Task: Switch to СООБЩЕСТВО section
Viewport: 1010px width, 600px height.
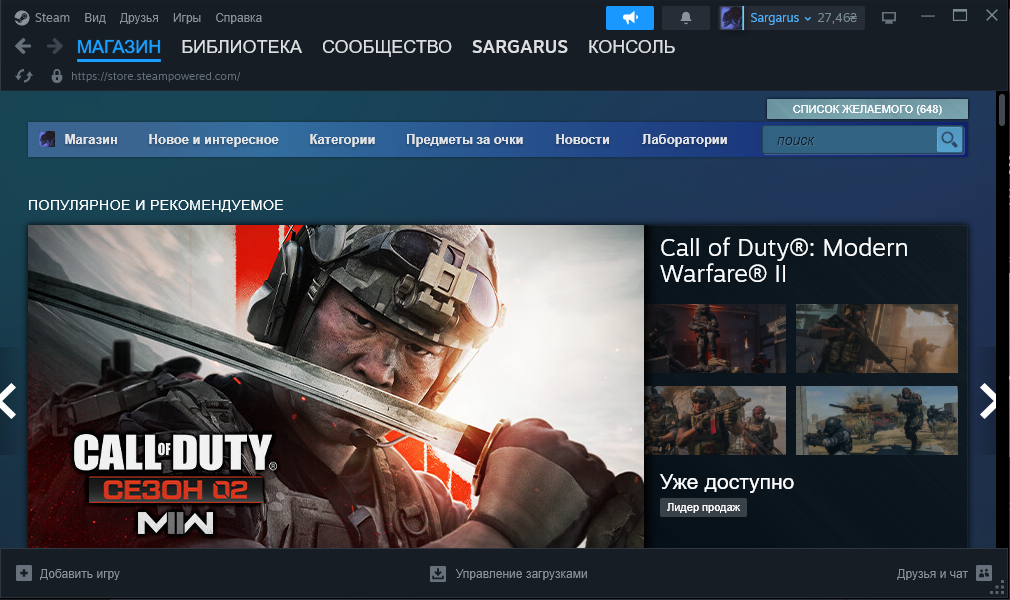Action: (x=386, y=47)
